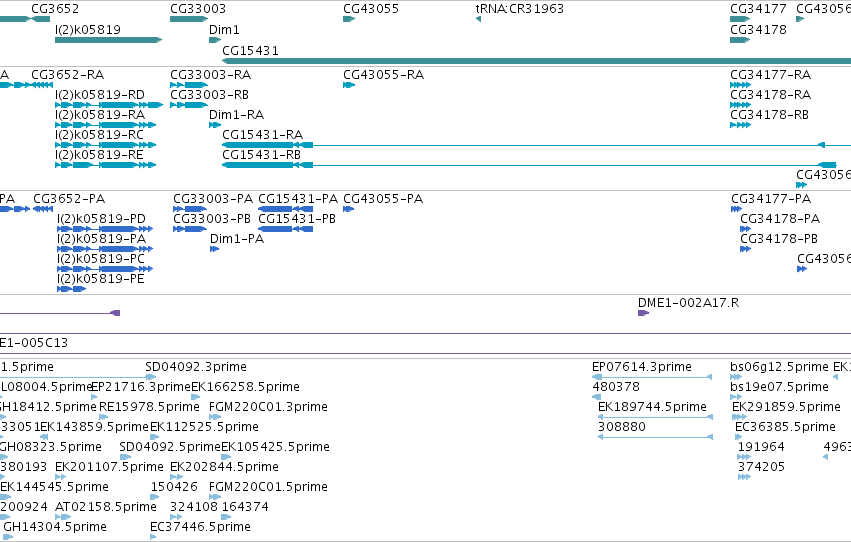Image resolution: width=851 pixels, height=542 pixels.
Task: Click transcript CG33003-RB
Action: 189,105
